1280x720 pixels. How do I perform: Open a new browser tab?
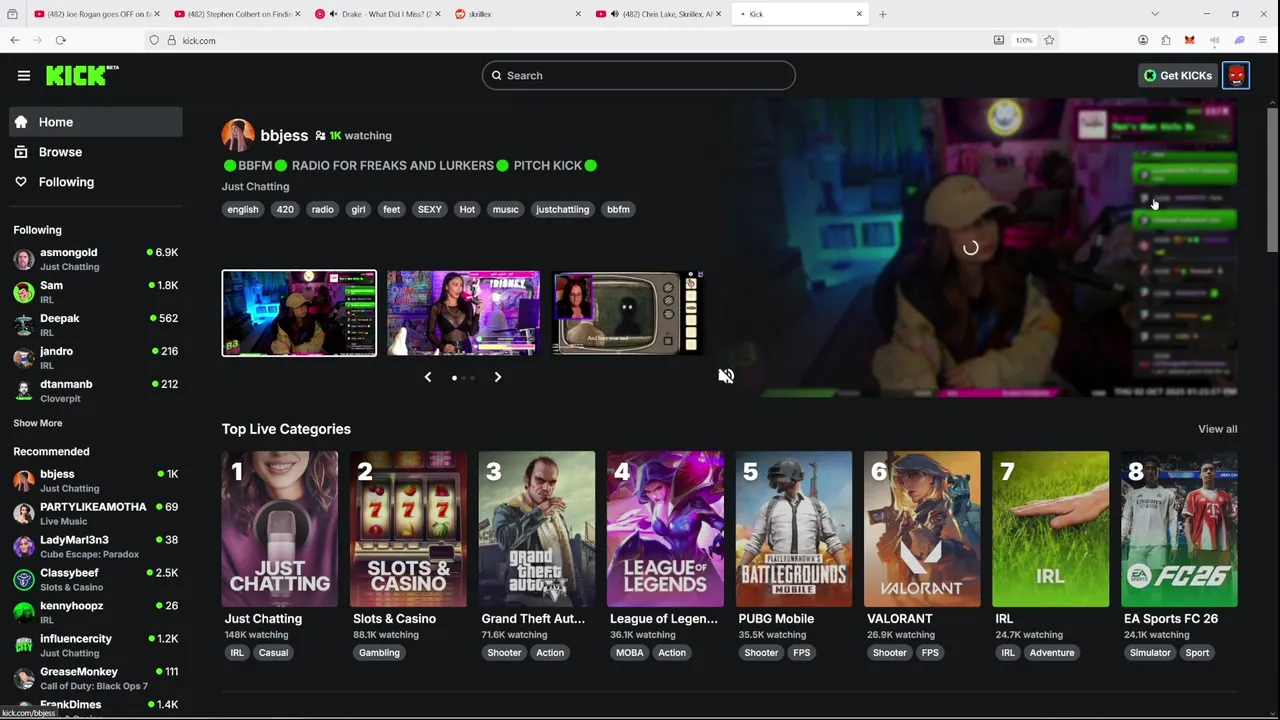click(x=882, y=14)
